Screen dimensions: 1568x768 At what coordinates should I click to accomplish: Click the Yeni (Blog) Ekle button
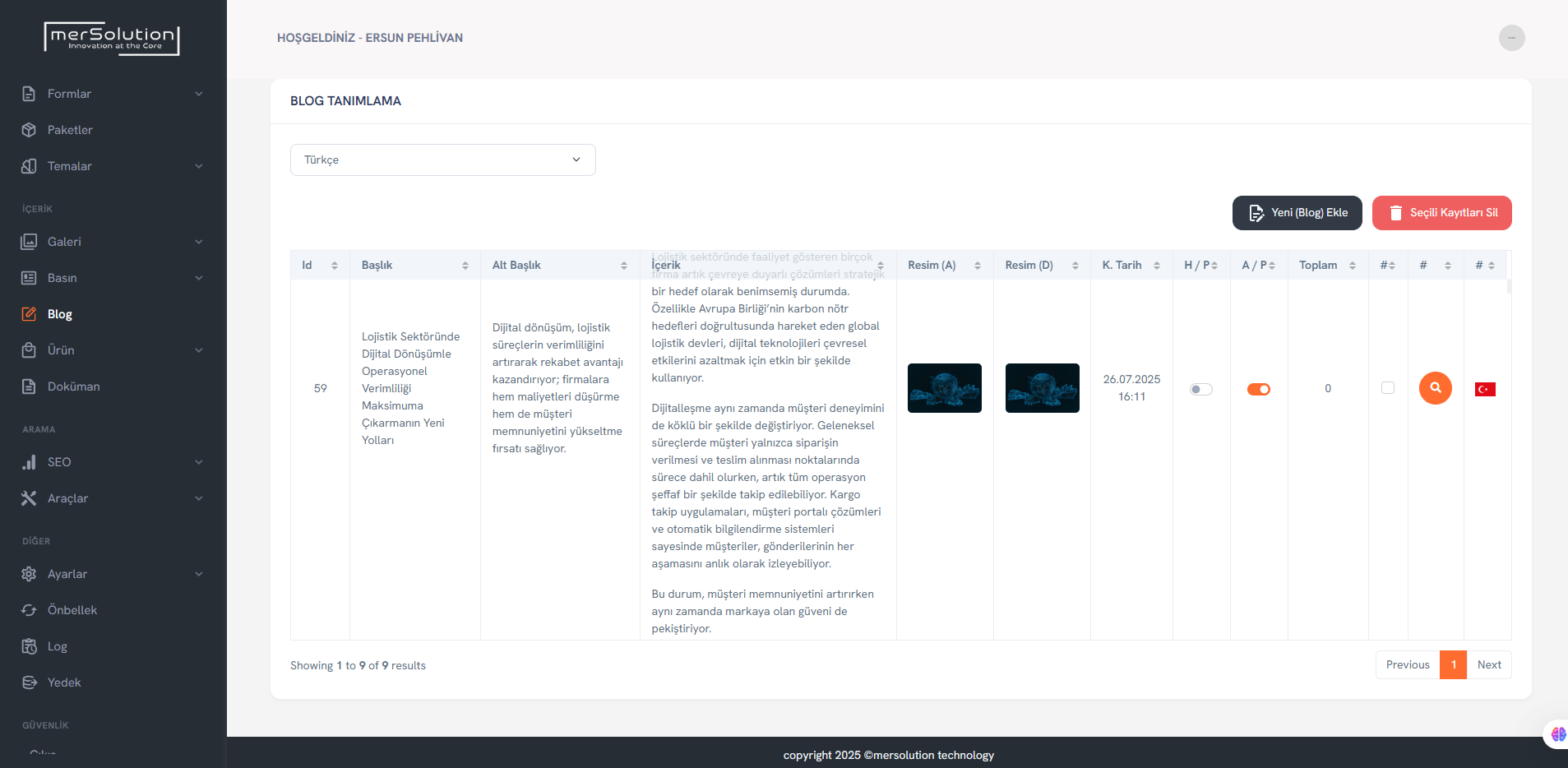[x=1297, y=213]
